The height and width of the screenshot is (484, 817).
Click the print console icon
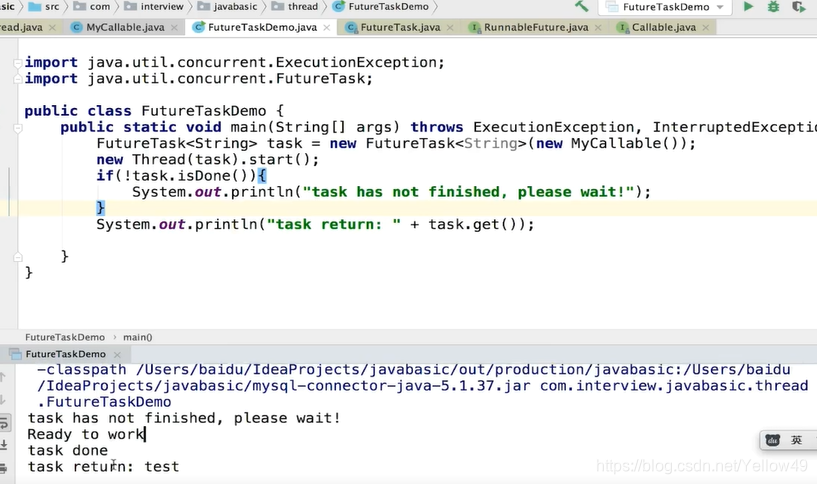[x=4, y=467]
